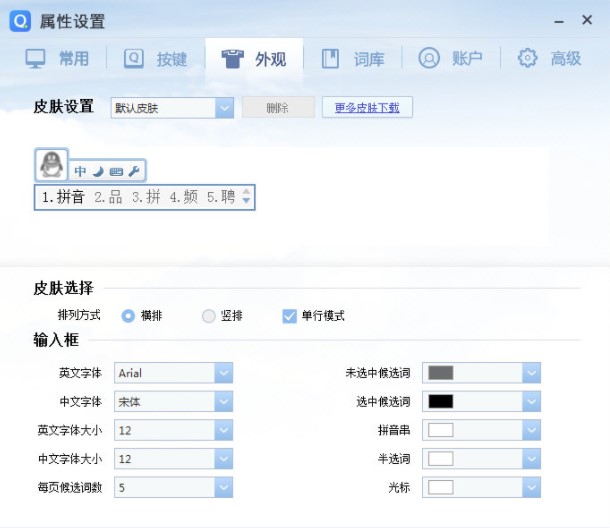Open the 光标 color dropdown arrow
This screenshot has height=528, width=610.
click(531, 487)
